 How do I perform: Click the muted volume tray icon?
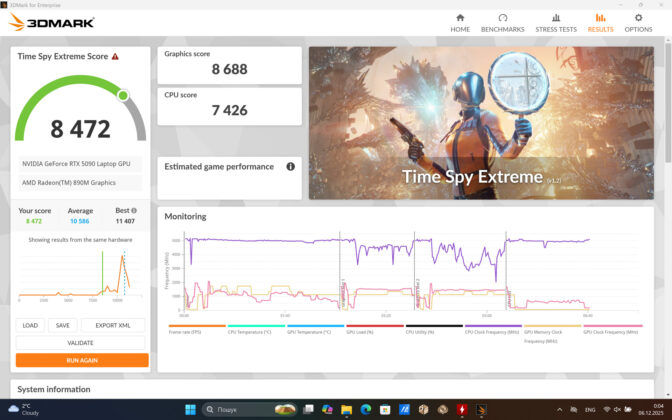617,410
